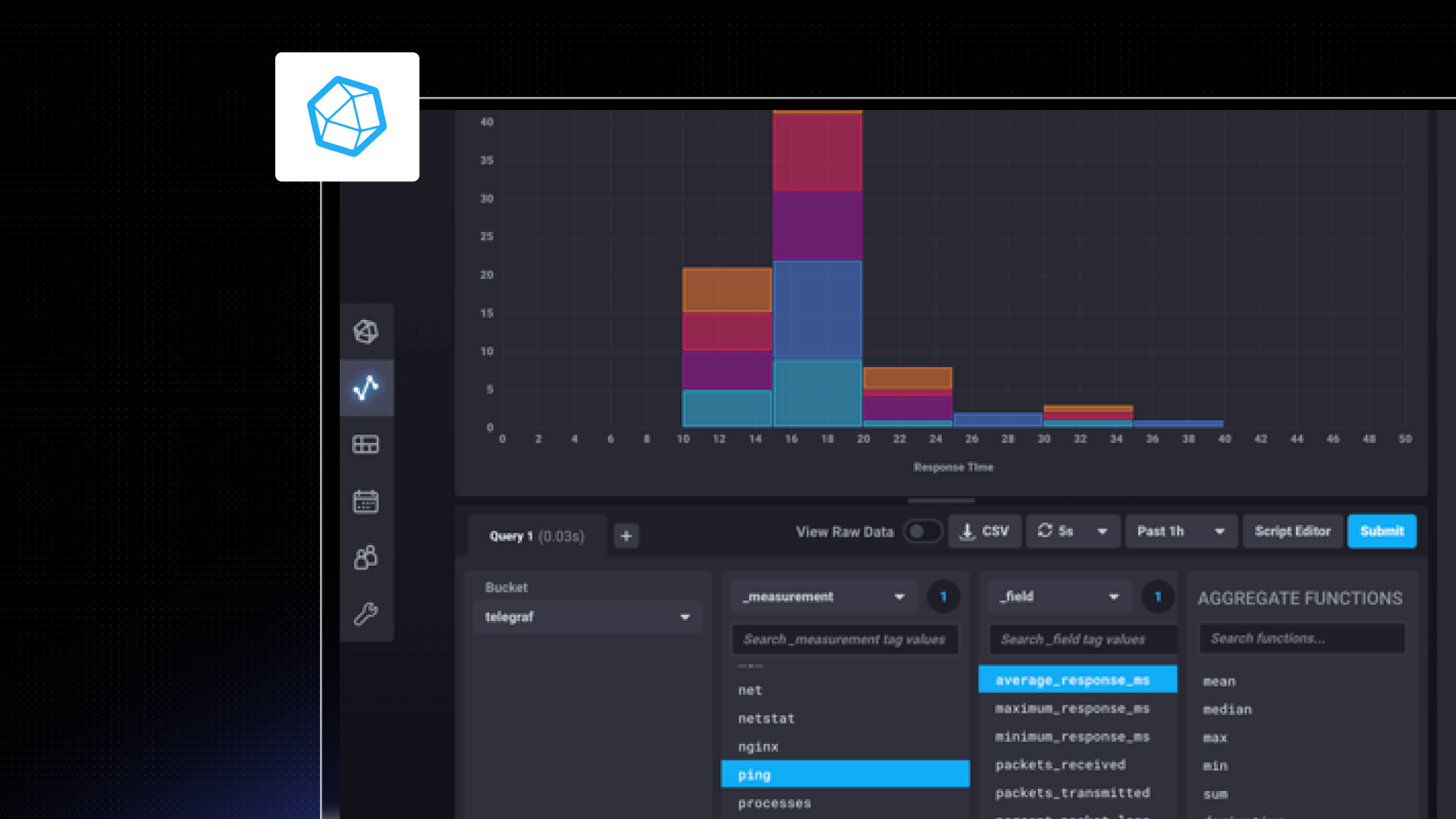Open the Dashboards grid icon
Image resolution: width=1456 pixels, height=819 pixels.
pos(366,444)
